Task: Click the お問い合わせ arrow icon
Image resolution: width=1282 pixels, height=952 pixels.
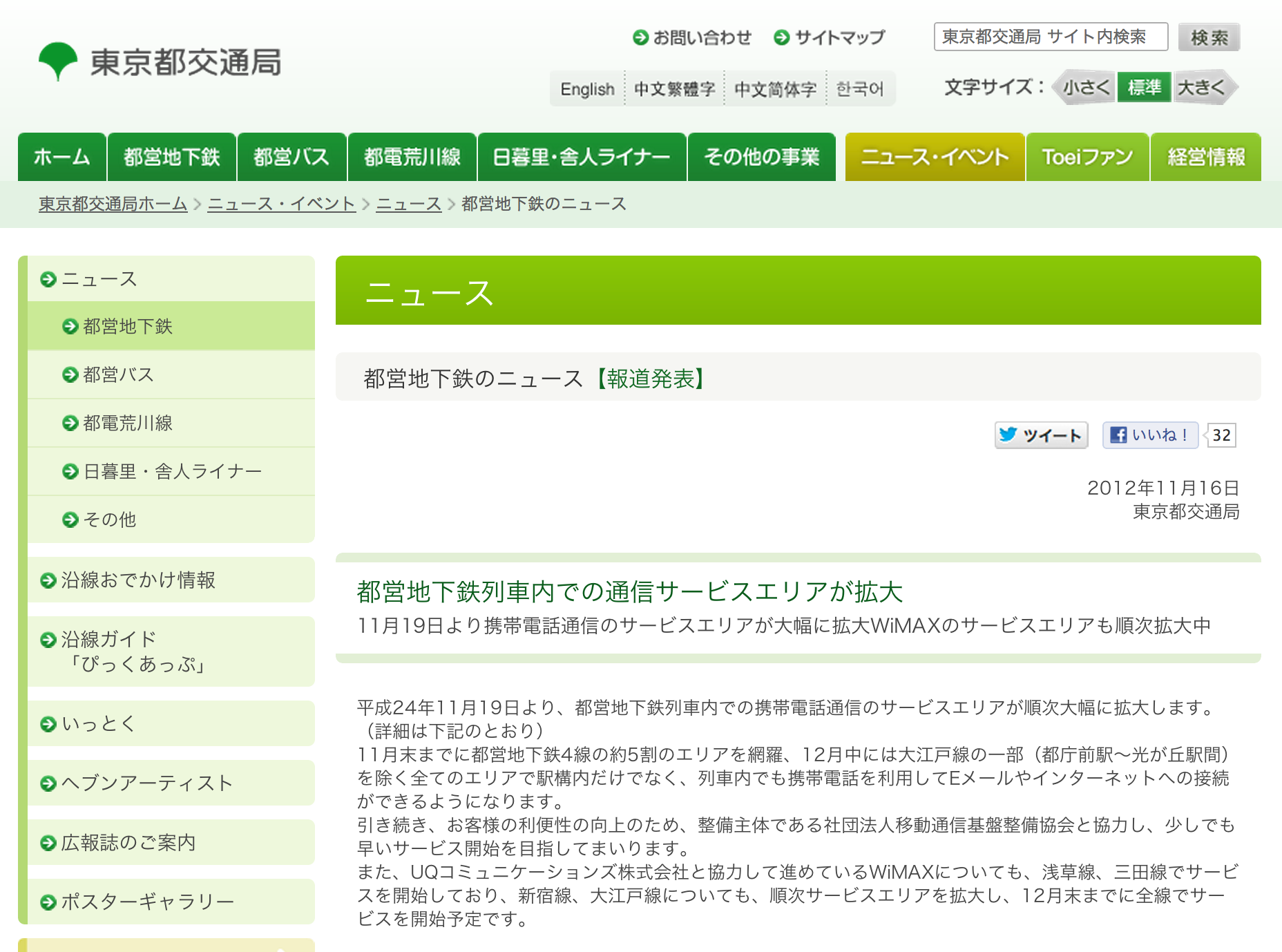Action: 640,37
